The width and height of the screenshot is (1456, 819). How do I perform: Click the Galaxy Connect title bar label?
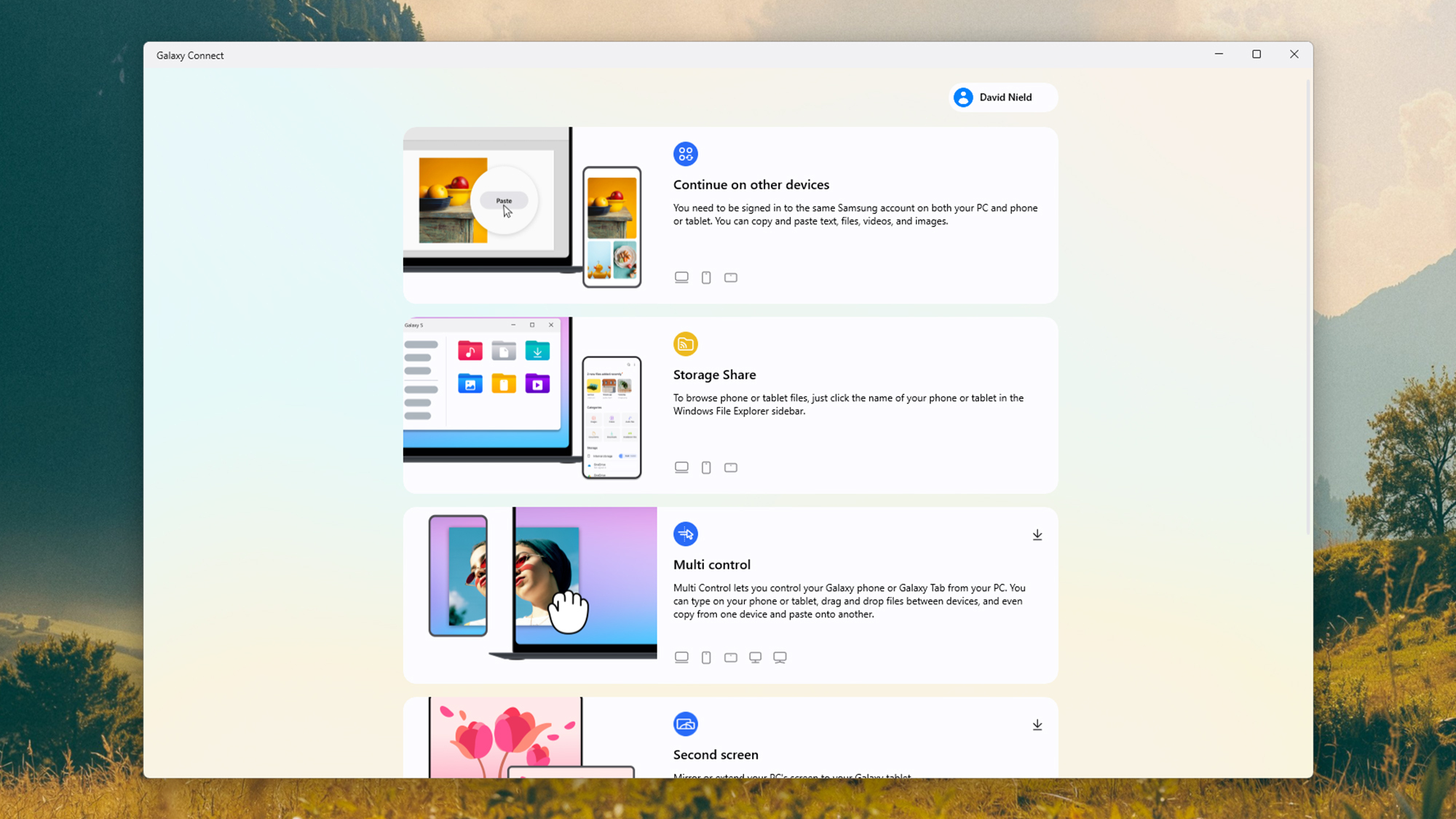point(190,55)
